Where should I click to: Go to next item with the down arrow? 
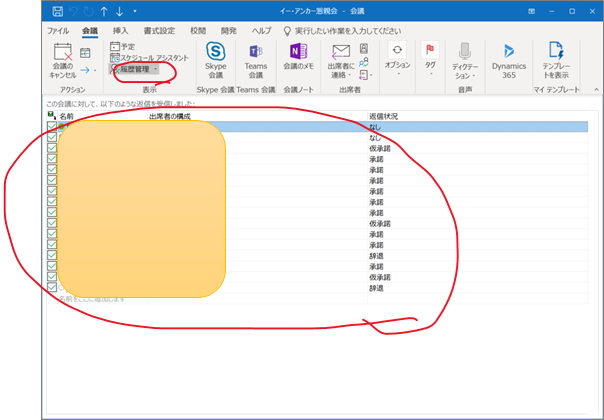[119, 12]
